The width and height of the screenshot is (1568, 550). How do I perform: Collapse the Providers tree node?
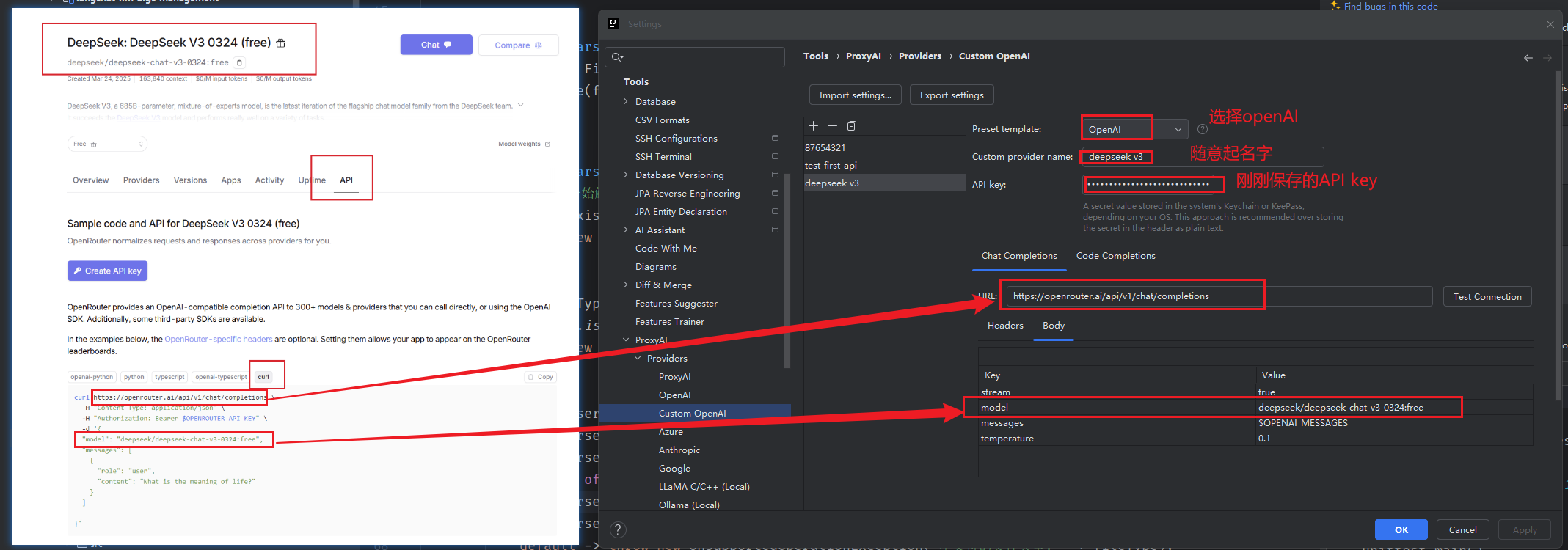pyautogui.click(x=638, y=358)
